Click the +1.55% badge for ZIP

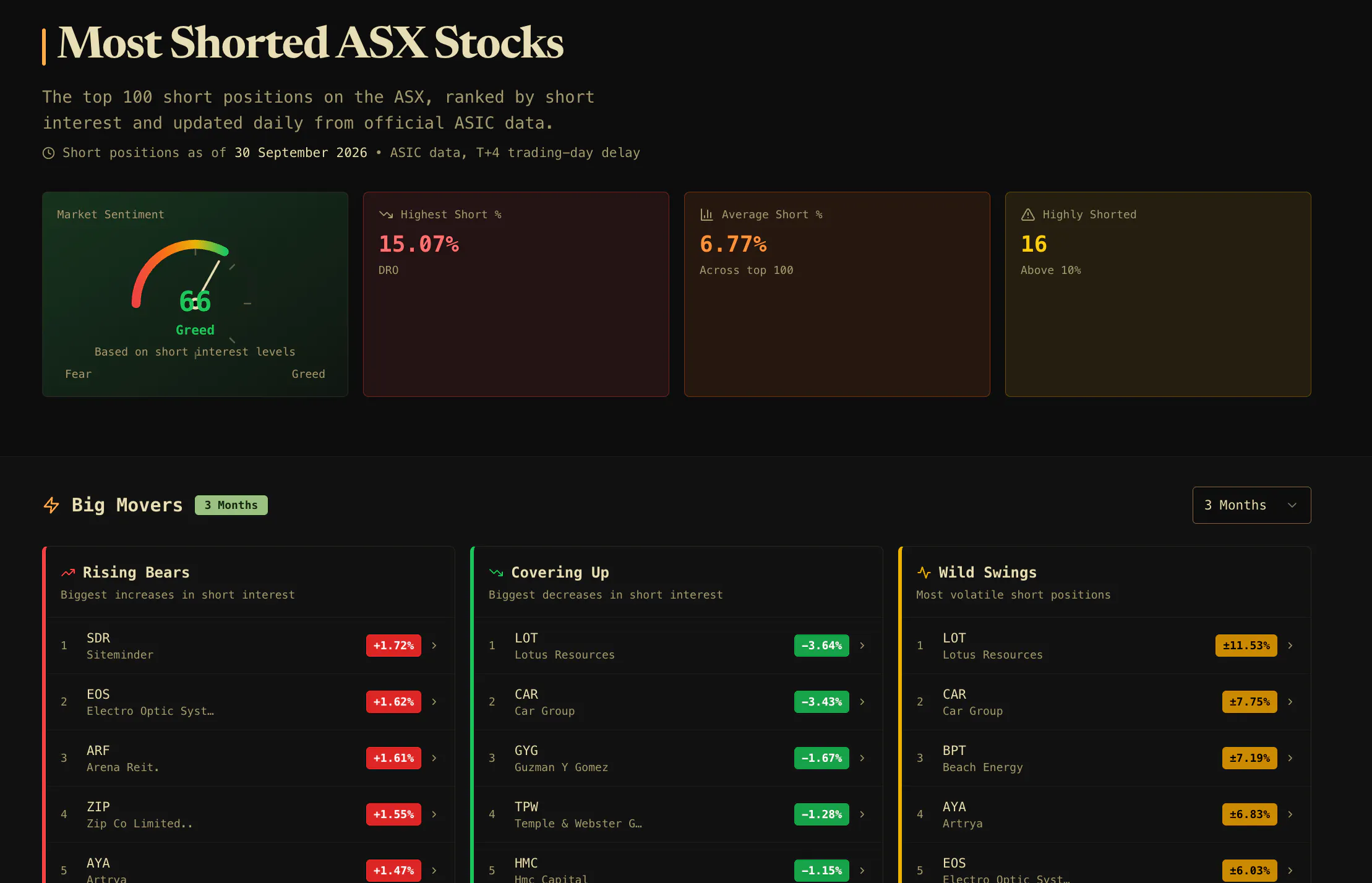[393, 814]
